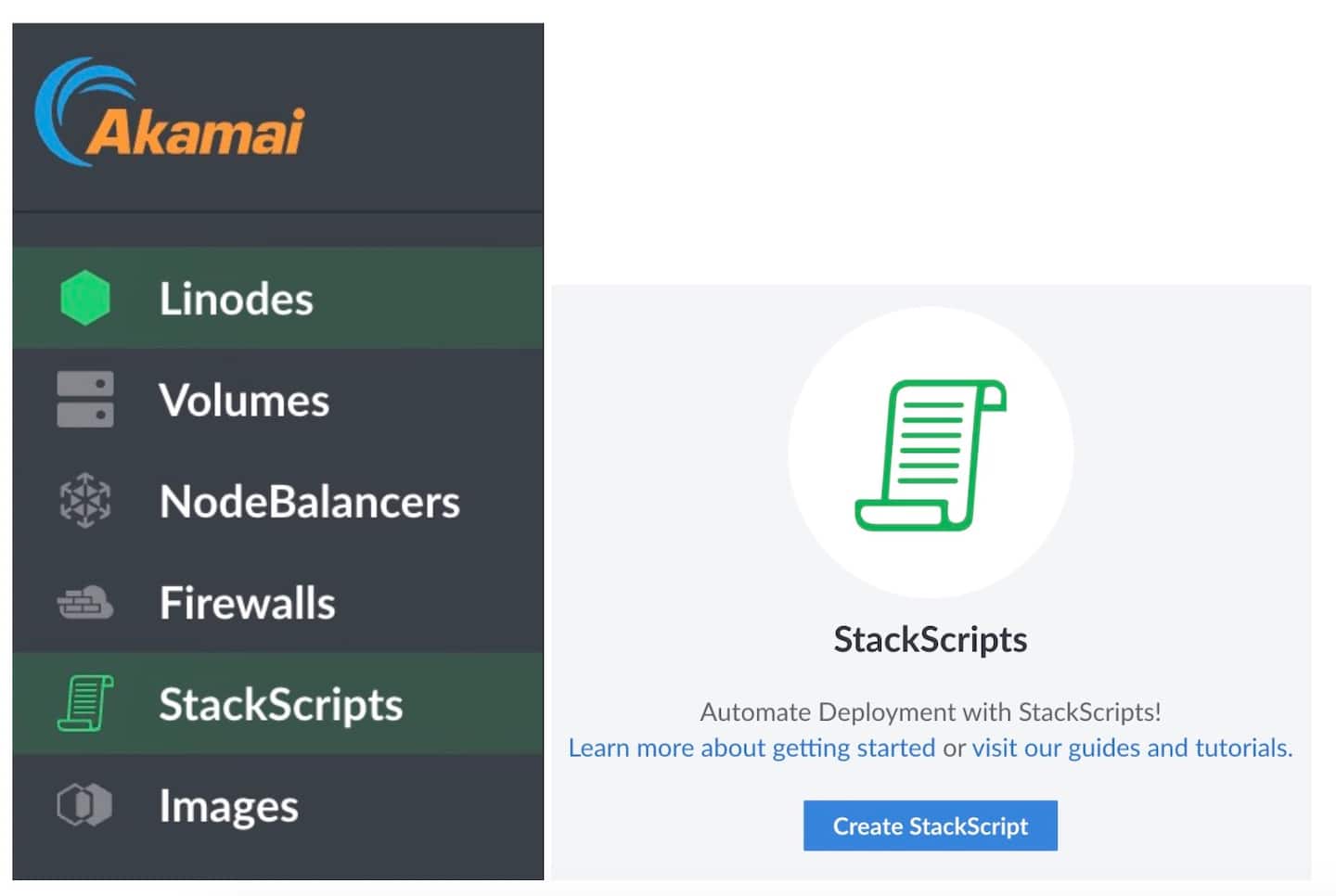Click the Volumes storage drive icon
This screenshot has width=1336, height=896.
pos(85,400)
